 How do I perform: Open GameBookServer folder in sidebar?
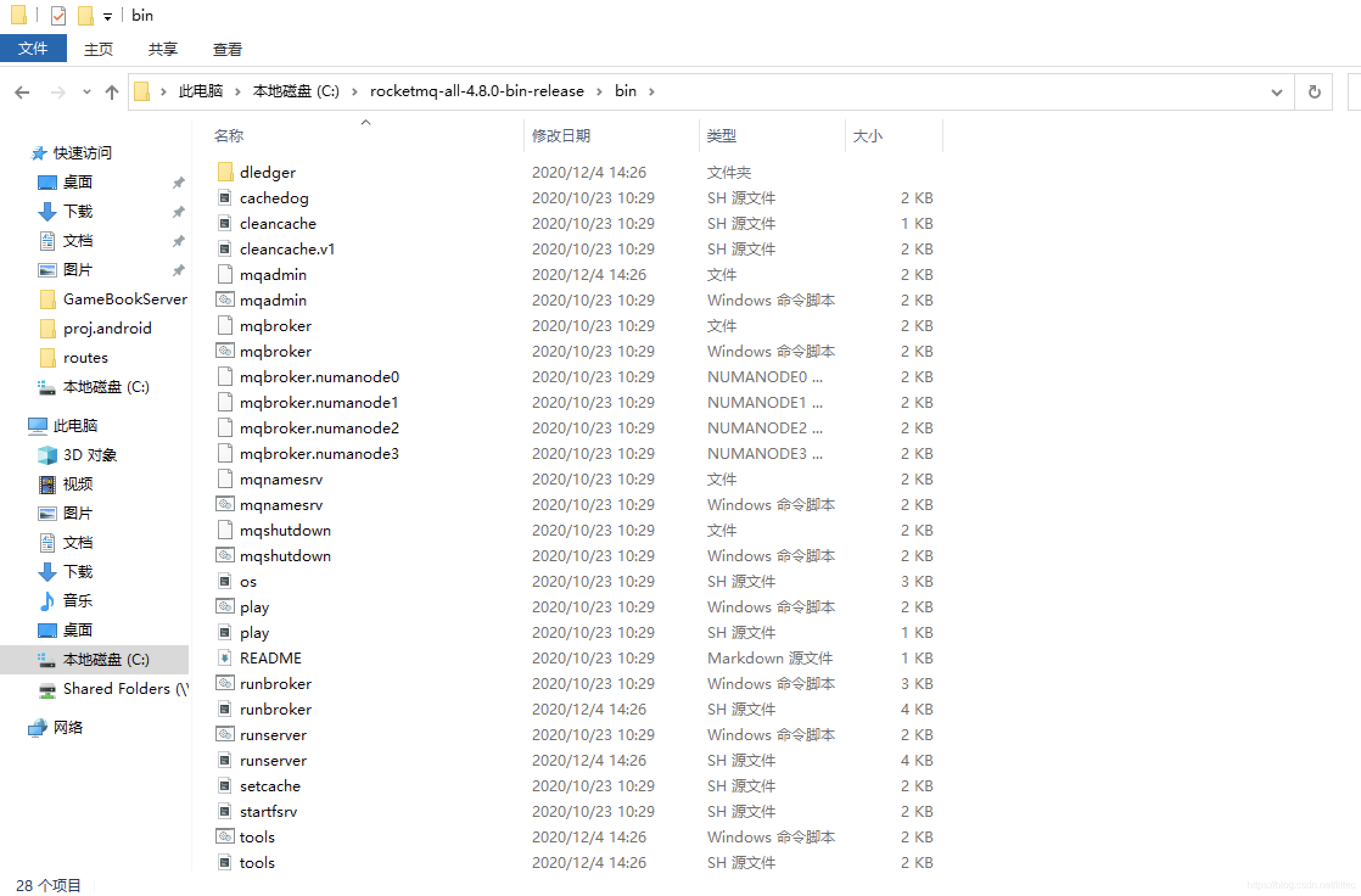coord(125,299)
